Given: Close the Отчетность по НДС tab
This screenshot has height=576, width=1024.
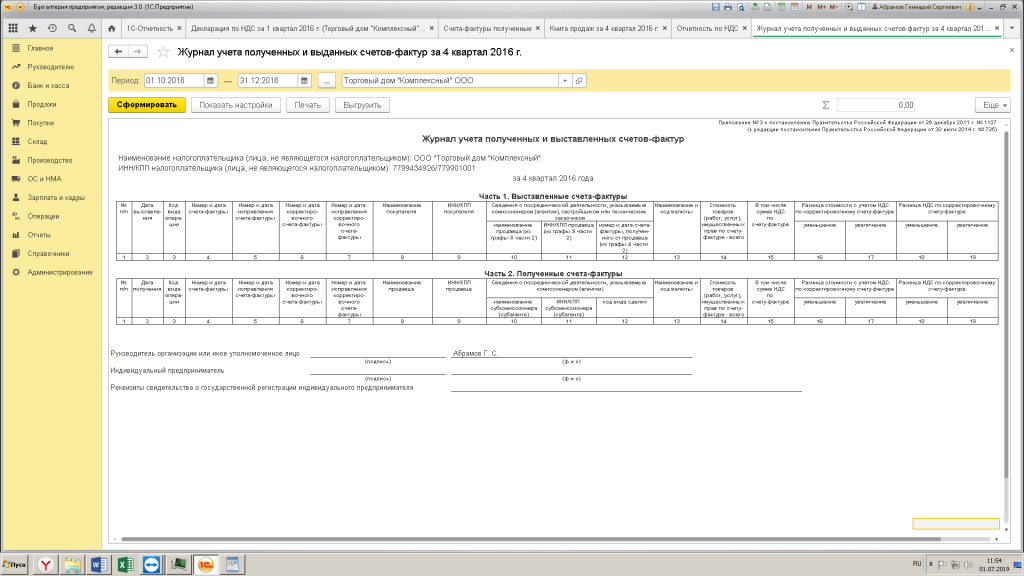Looking at the screenshot, I should click(744, 28).
